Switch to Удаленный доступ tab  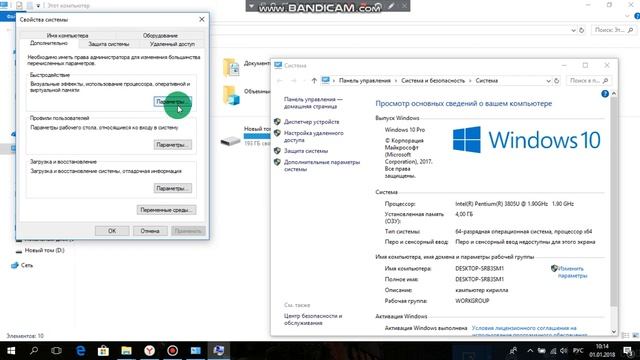click(172, 44)
